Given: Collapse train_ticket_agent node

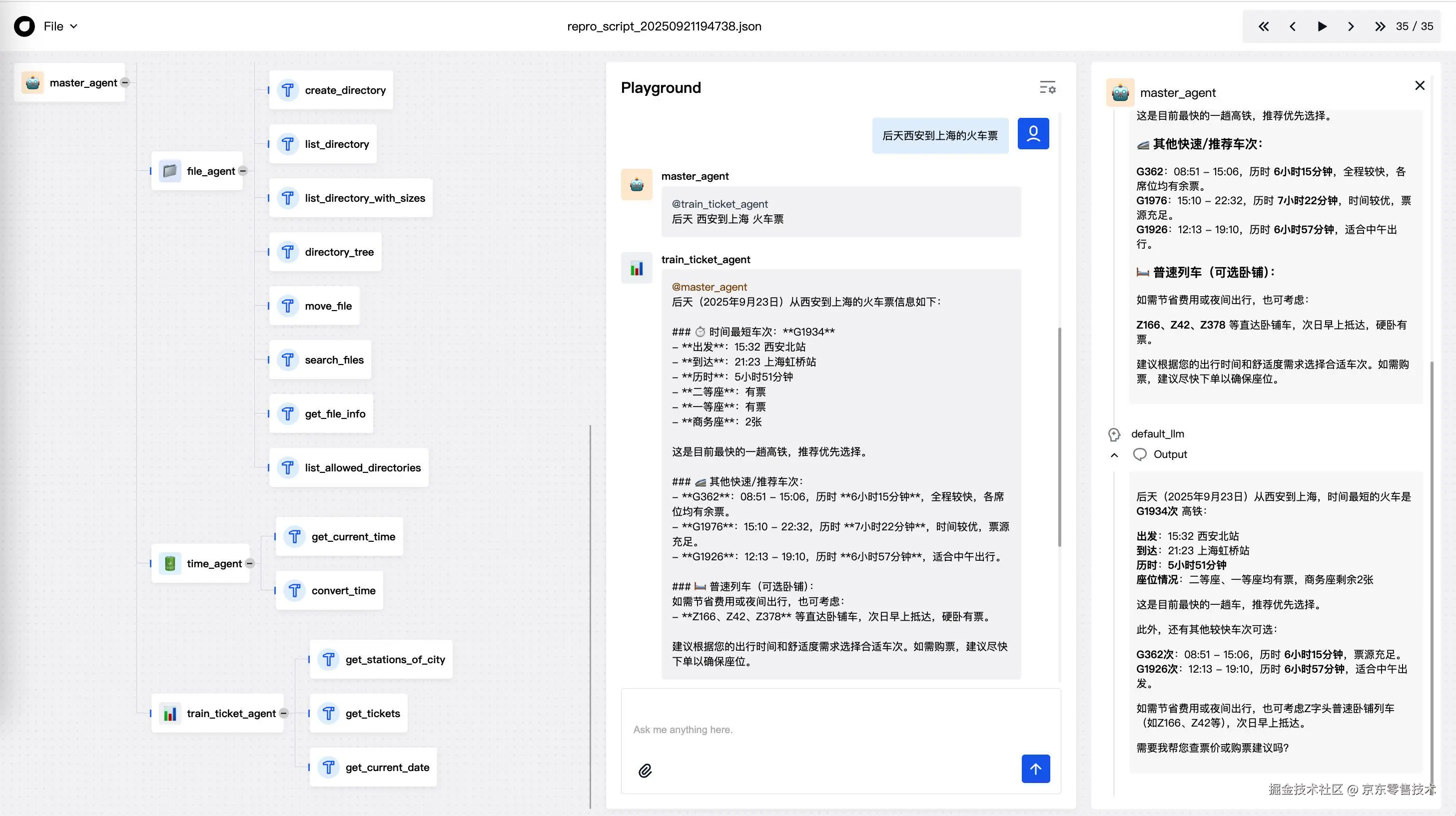Looking at the screenshot, I should pyautogui.click(x=284, y=713).
